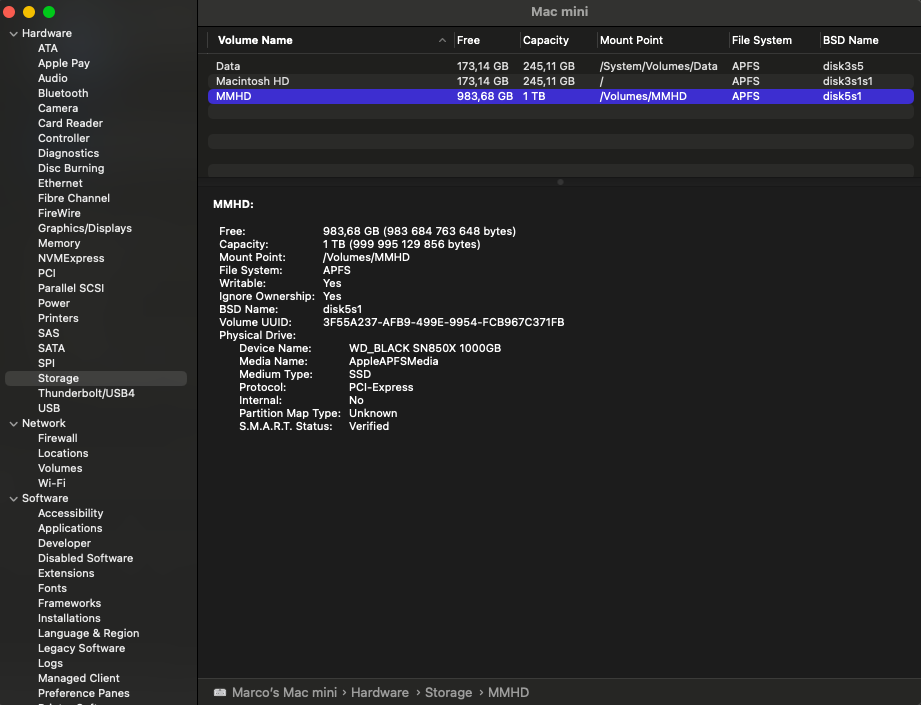The image size is (921, 705).
Task: Open Language & Region entry
Action: (x=89, y=633)
